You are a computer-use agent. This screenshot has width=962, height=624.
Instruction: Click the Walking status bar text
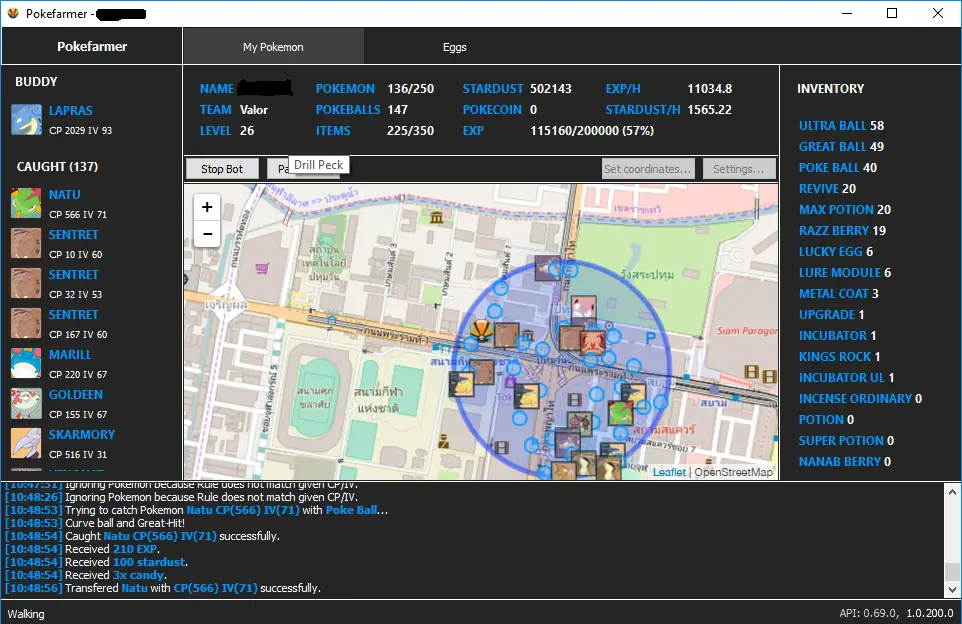point(26,614)
